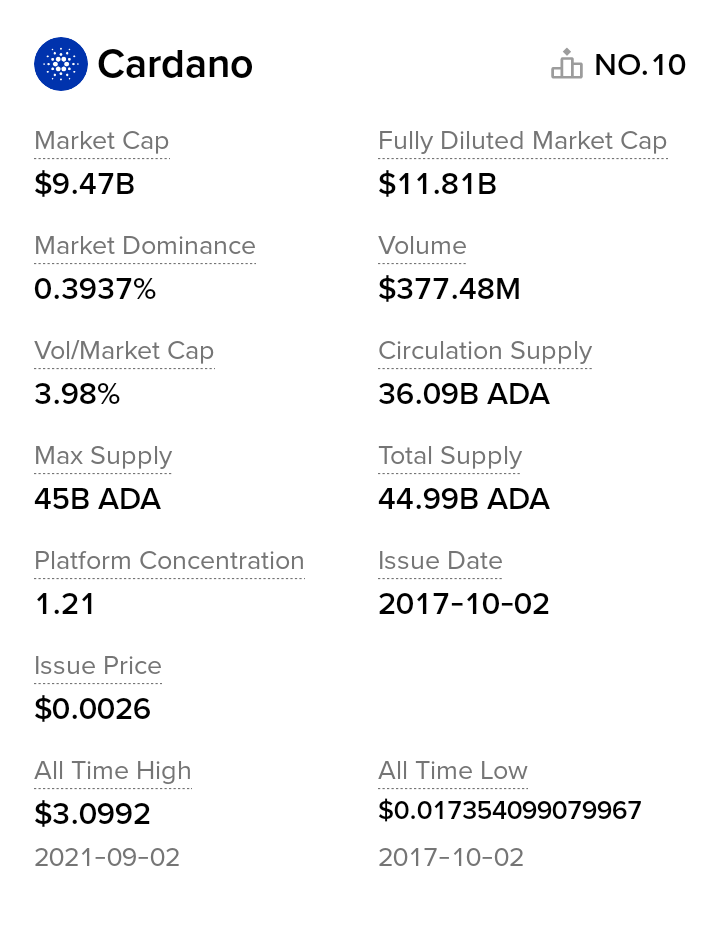Viewport: 718px width, 928px height.
Task: Click the All Time High label
Action: [x=113, y=771]
